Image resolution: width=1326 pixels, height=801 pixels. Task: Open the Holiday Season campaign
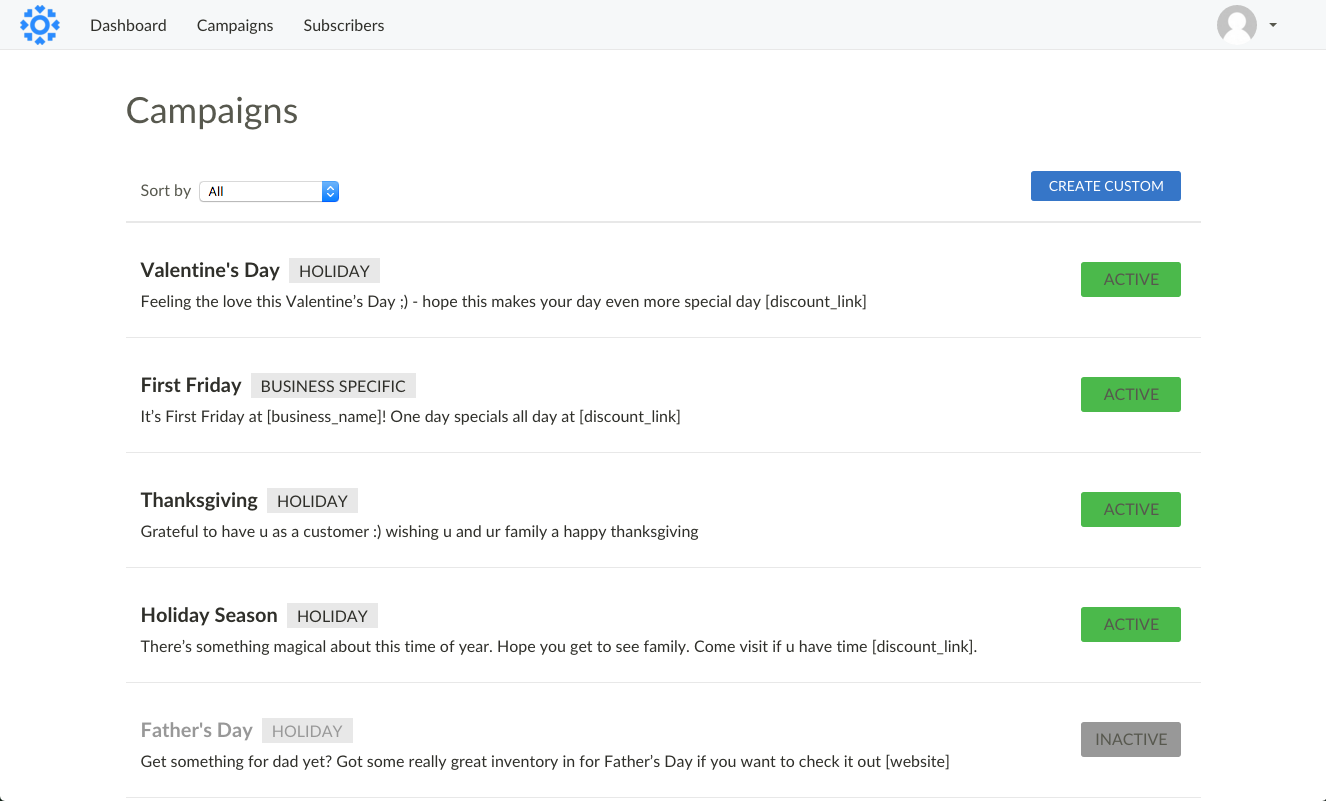[209, 615]
